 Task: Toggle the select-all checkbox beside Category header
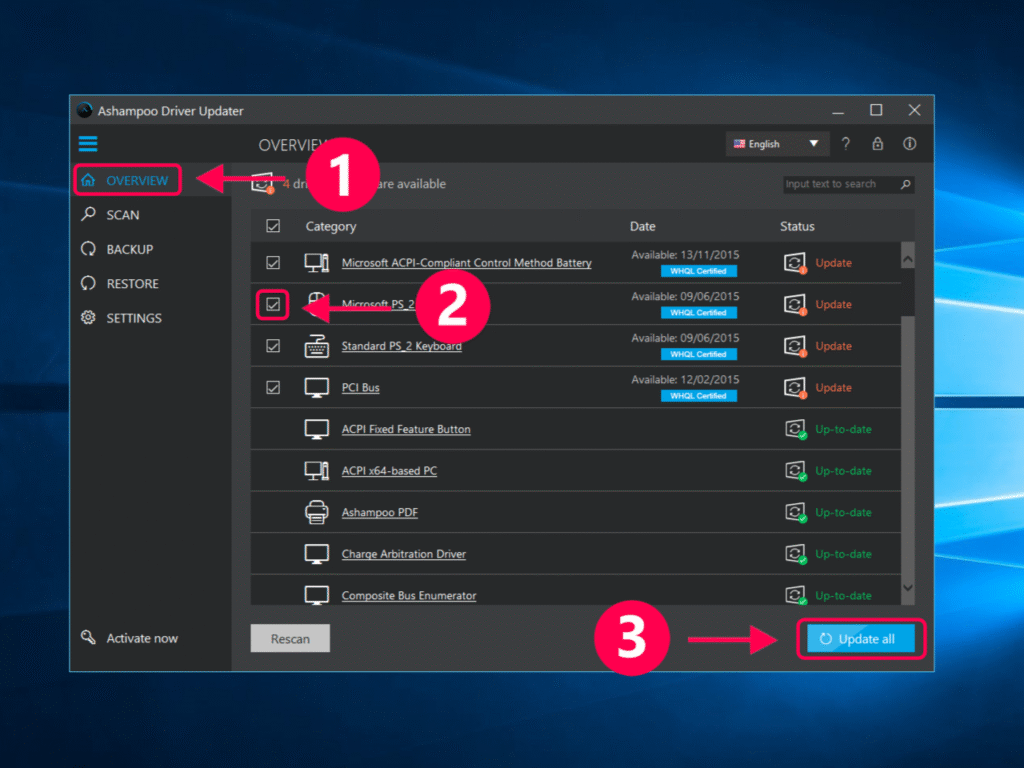(x=273, y=226)
